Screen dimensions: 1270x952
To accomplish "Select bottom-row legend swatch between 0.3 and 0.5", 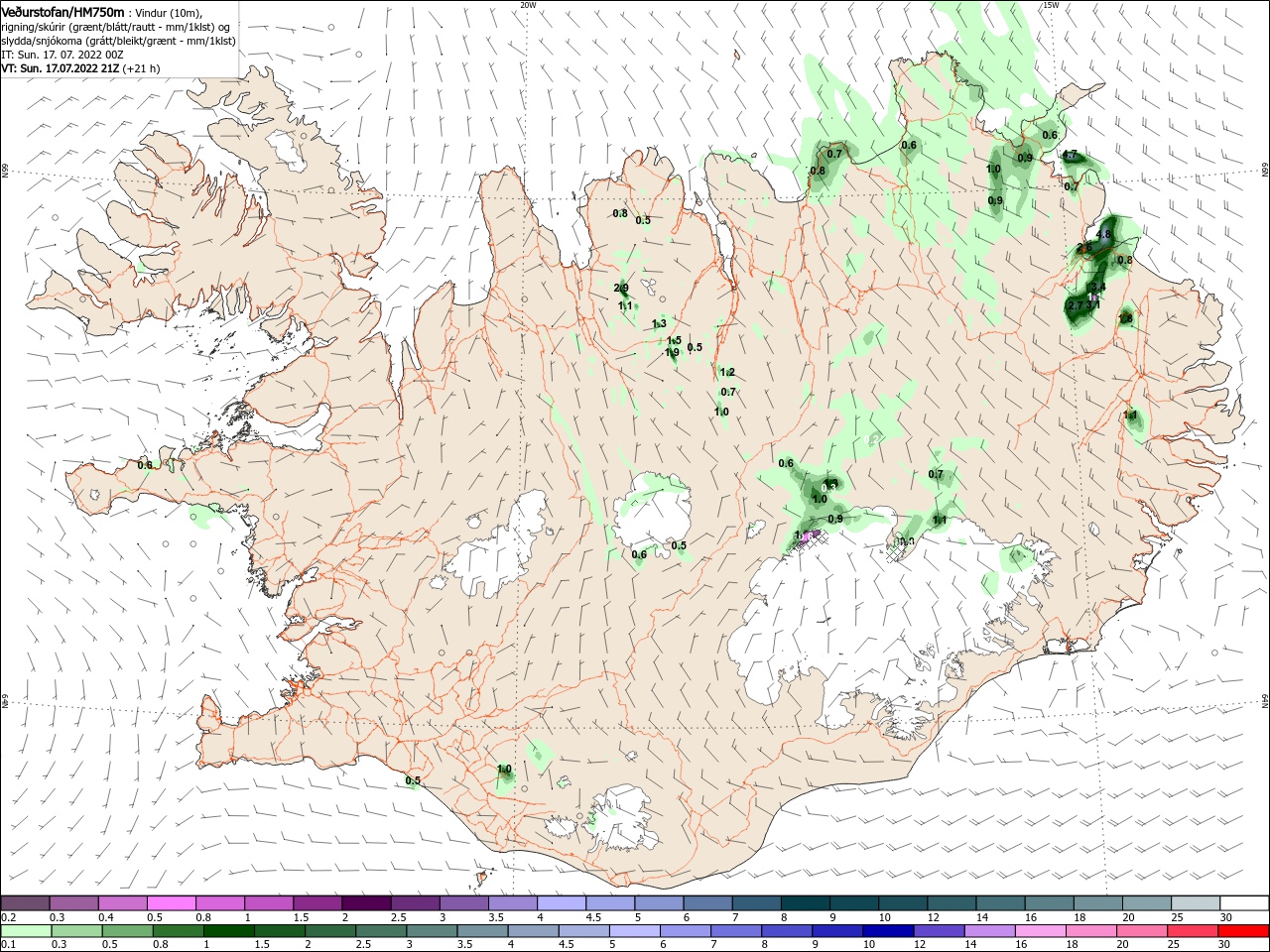I will pyautogui.click(x=76, y=931).
